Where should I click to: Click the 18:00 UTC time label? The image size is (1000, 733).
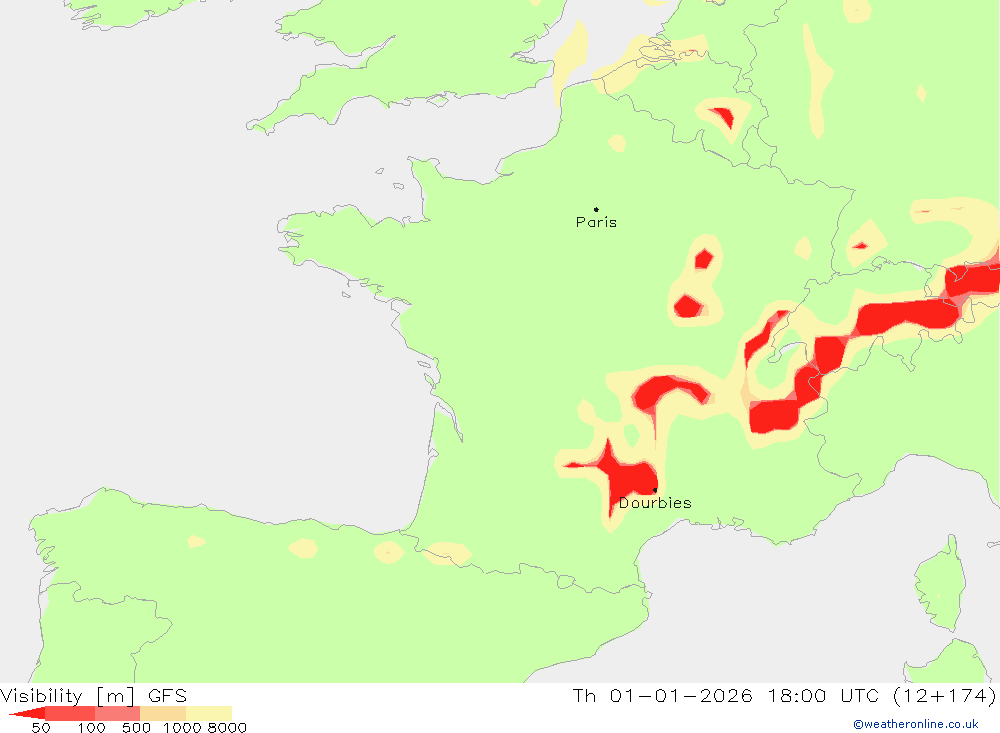tap(823, 695)
